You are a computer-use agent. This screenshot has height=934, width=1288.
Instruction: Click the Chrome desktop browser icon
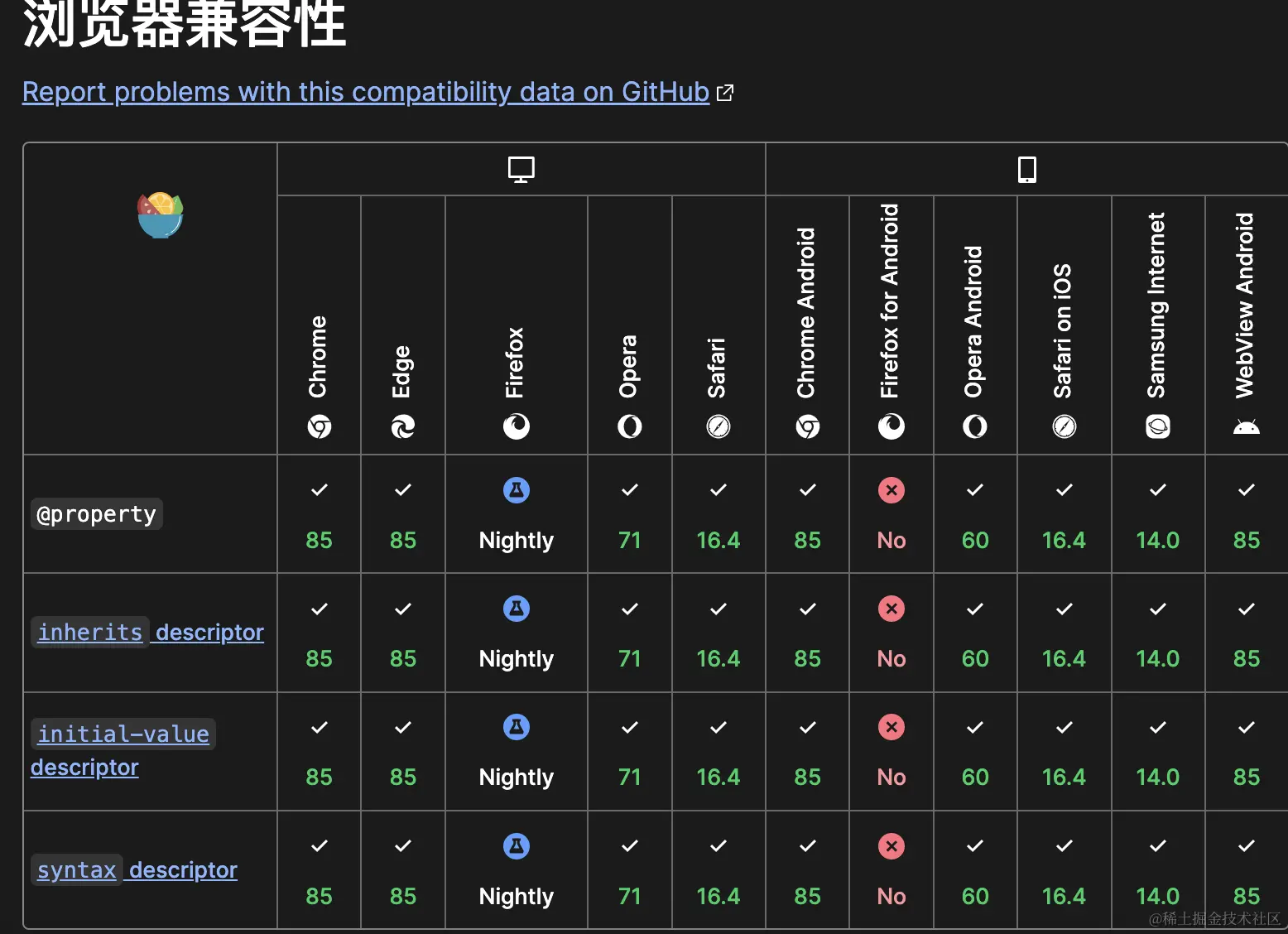(320, 426)
